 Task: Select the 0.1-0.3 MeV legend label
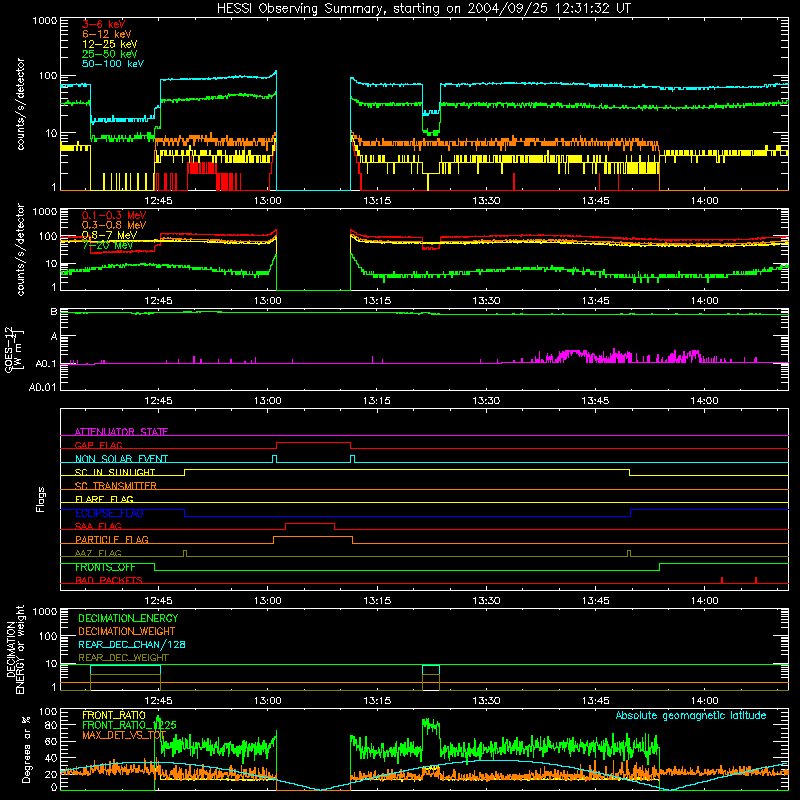click(x=114, y=215)
